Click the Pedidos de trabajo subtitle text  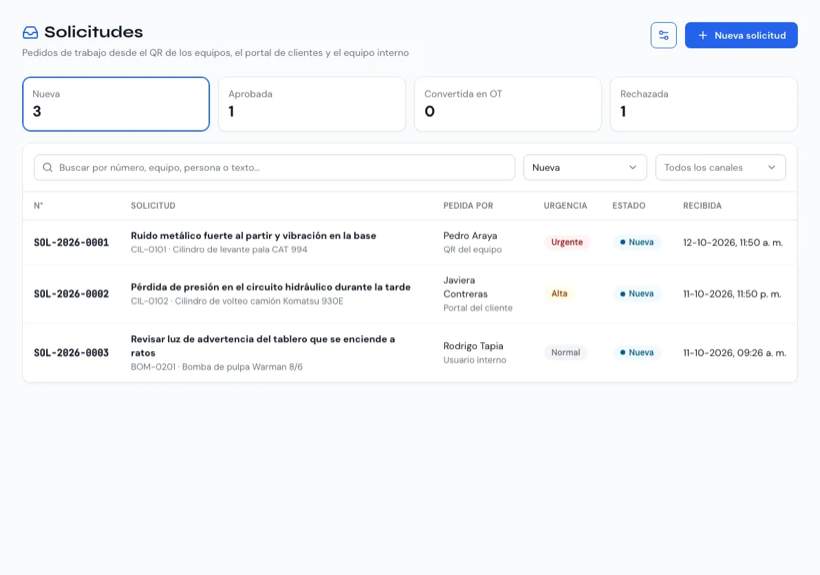215,53
